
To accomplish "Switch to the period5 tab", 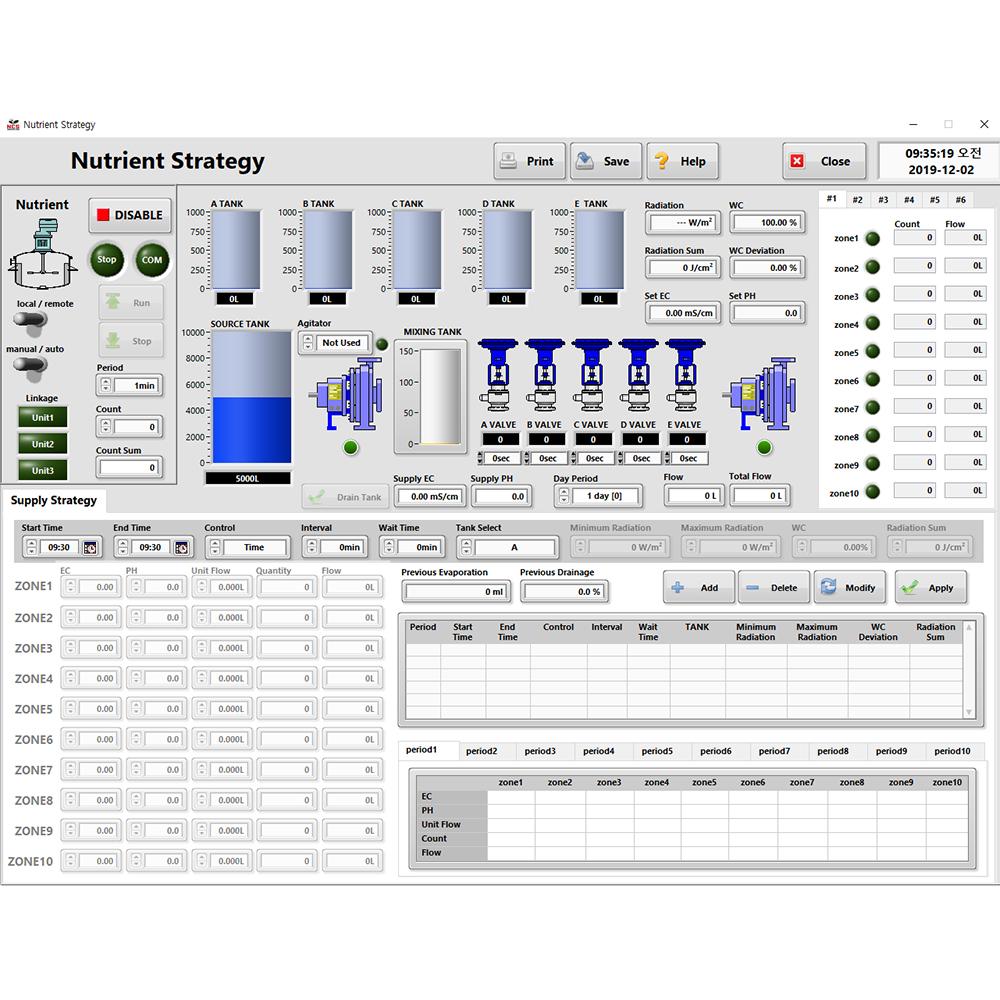I will [657, 751].
